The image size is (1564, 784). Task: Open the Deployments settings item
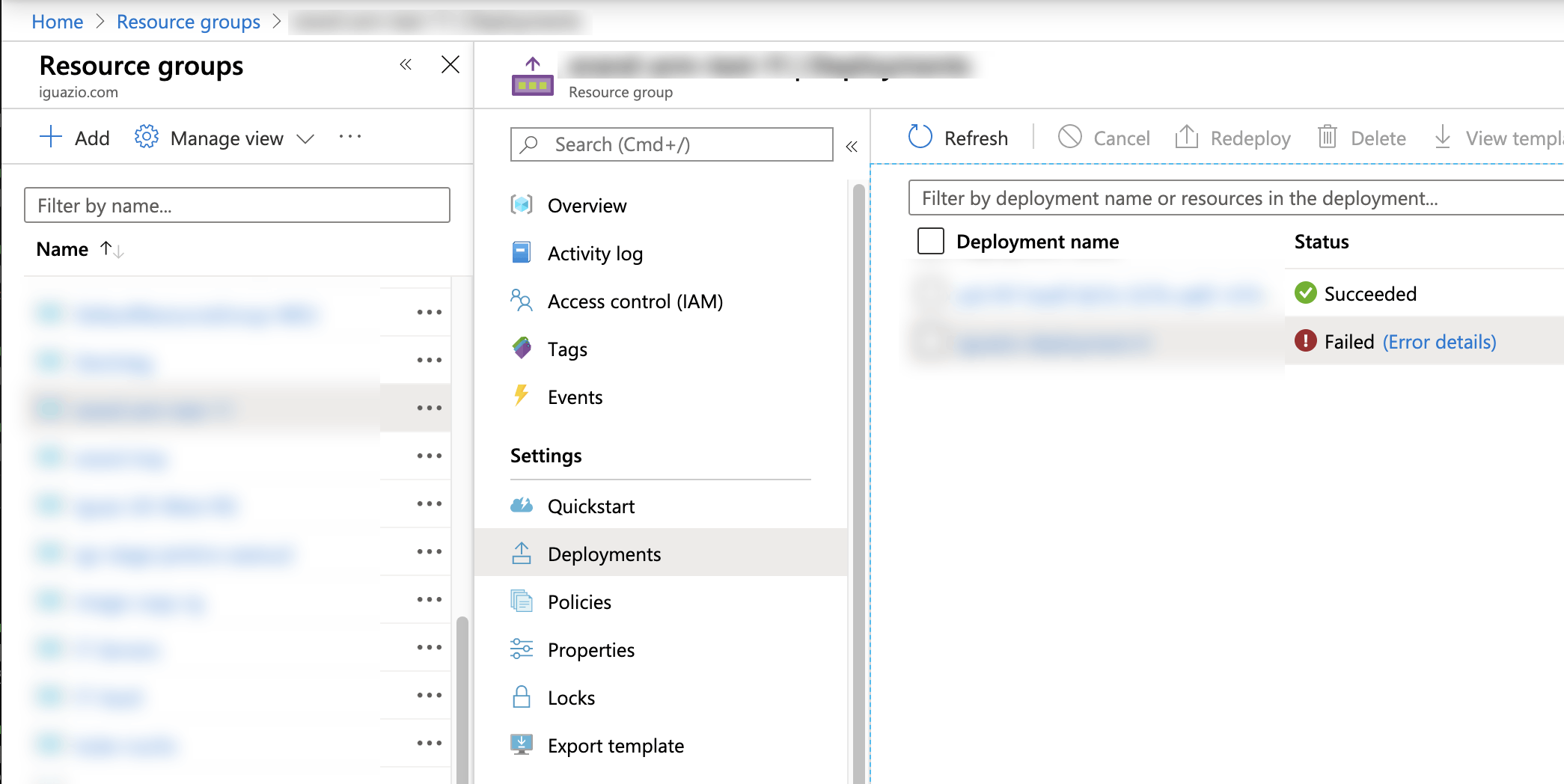604,554
